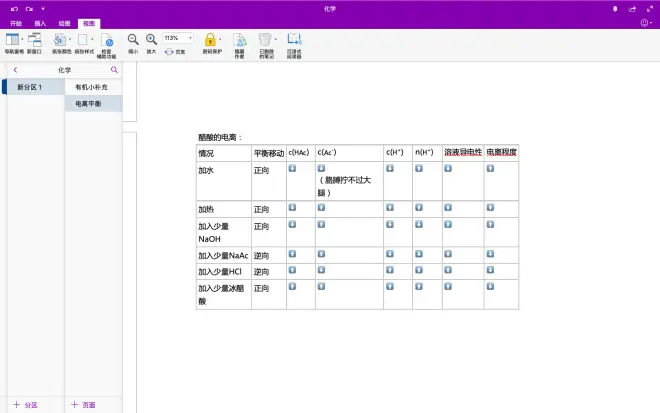Screen dimensions: 660x413
Task: Click the zoom in (放大) magnifier
Action: (151, 41)
